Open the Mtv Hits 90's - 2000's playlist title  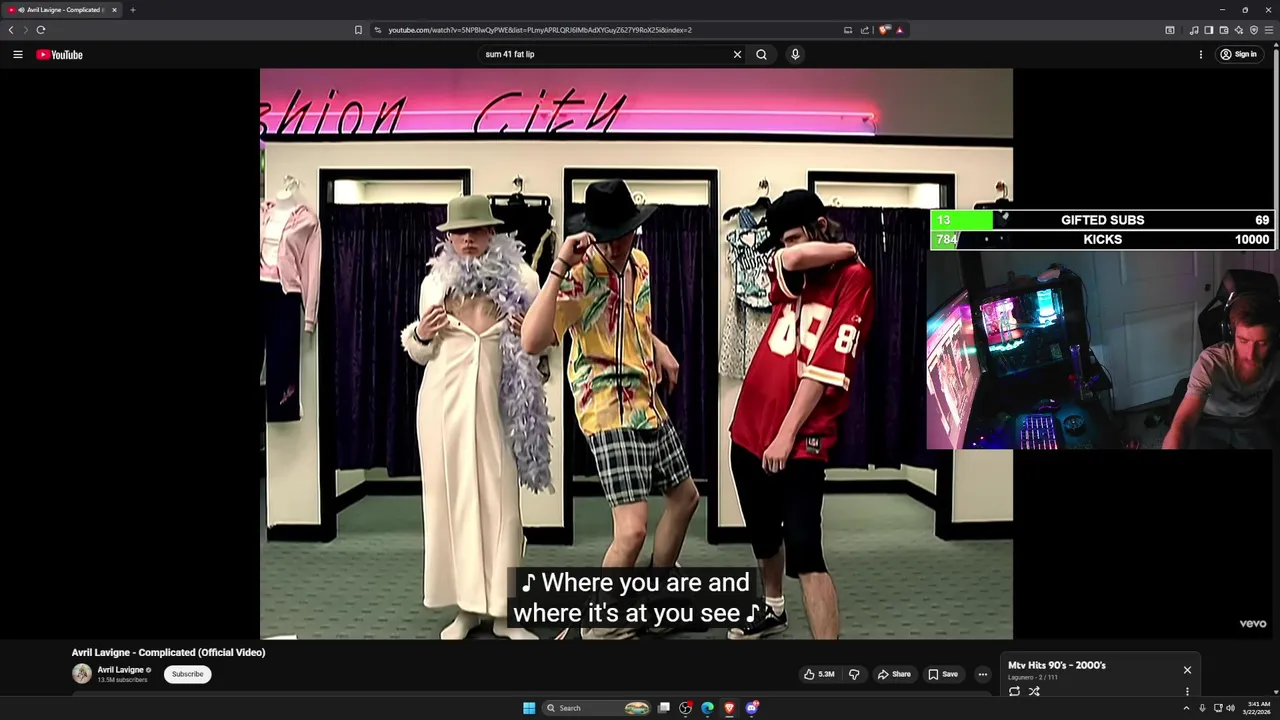tap(1057, 665)
